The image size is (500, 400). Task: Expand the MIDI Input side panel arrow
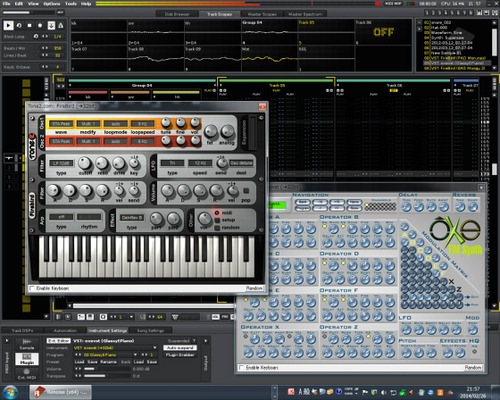[7, 341]
